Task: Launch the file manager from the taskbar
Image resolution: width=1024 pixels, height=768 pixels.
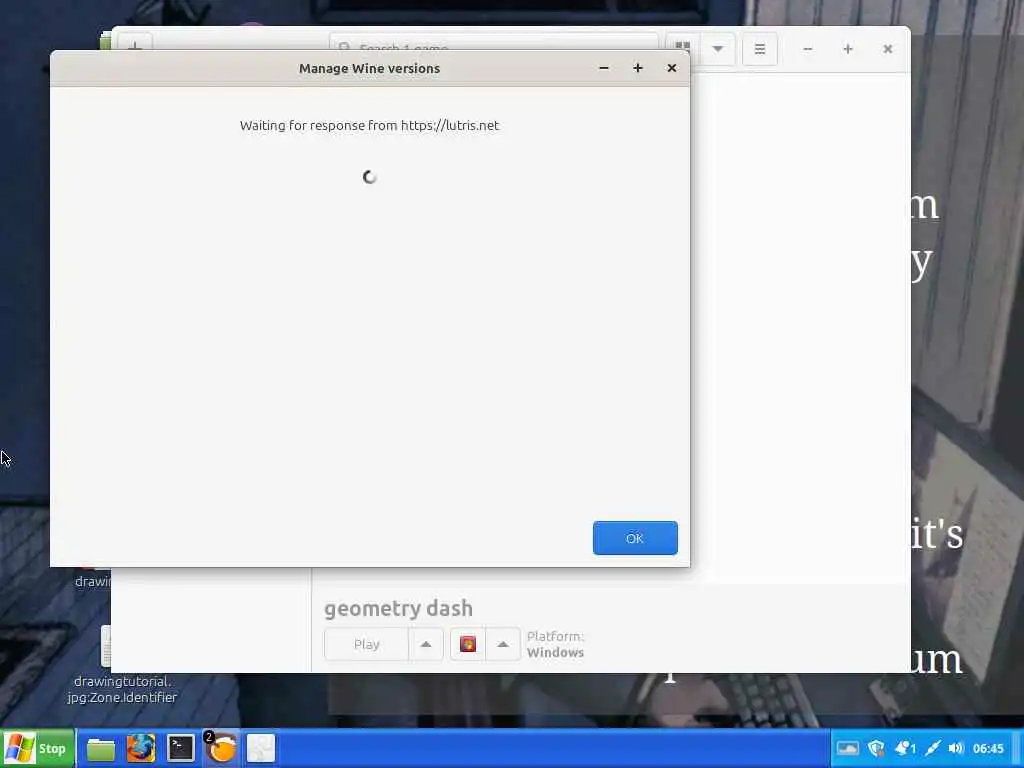Action: point(101,748)
